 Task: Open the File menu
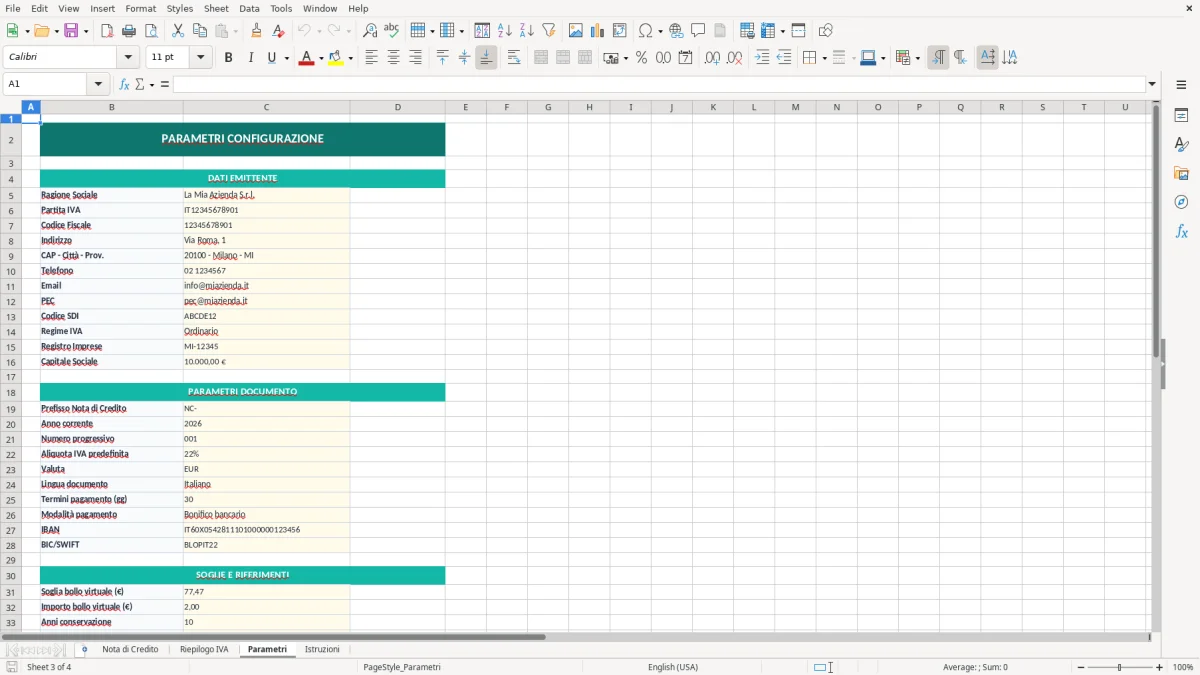(13, 8)
